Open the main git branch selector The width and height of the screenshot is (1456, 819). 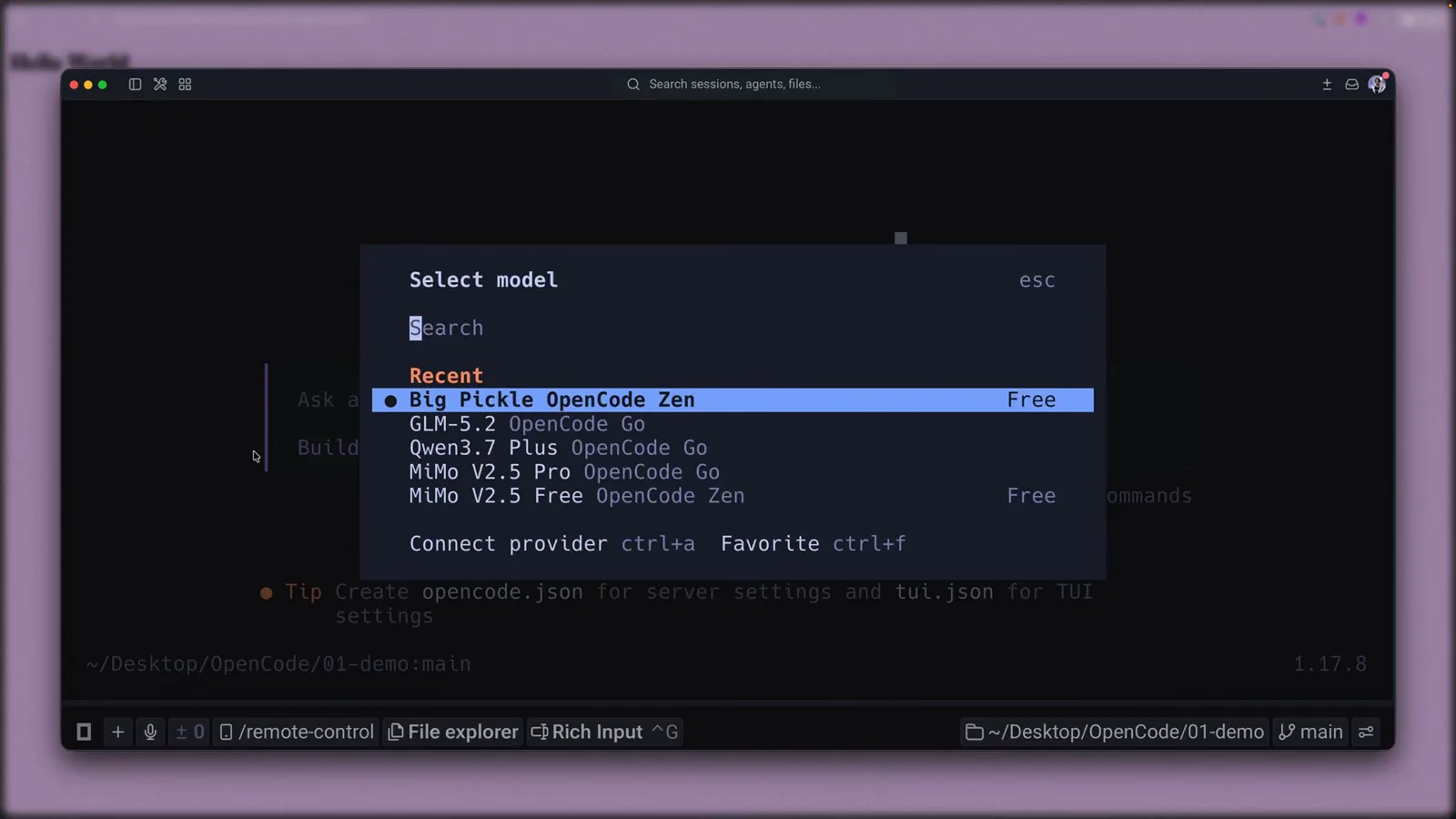click(1310, 732)
